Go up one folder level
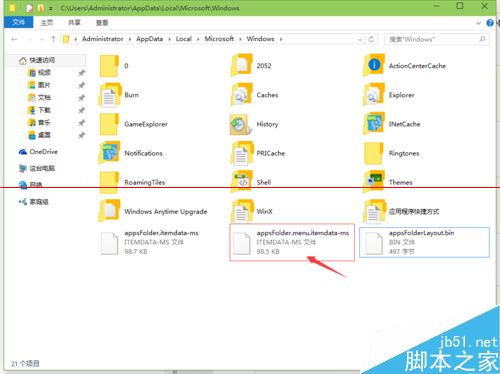The height and width of the screenshot is (374, 500). [53, 39]
